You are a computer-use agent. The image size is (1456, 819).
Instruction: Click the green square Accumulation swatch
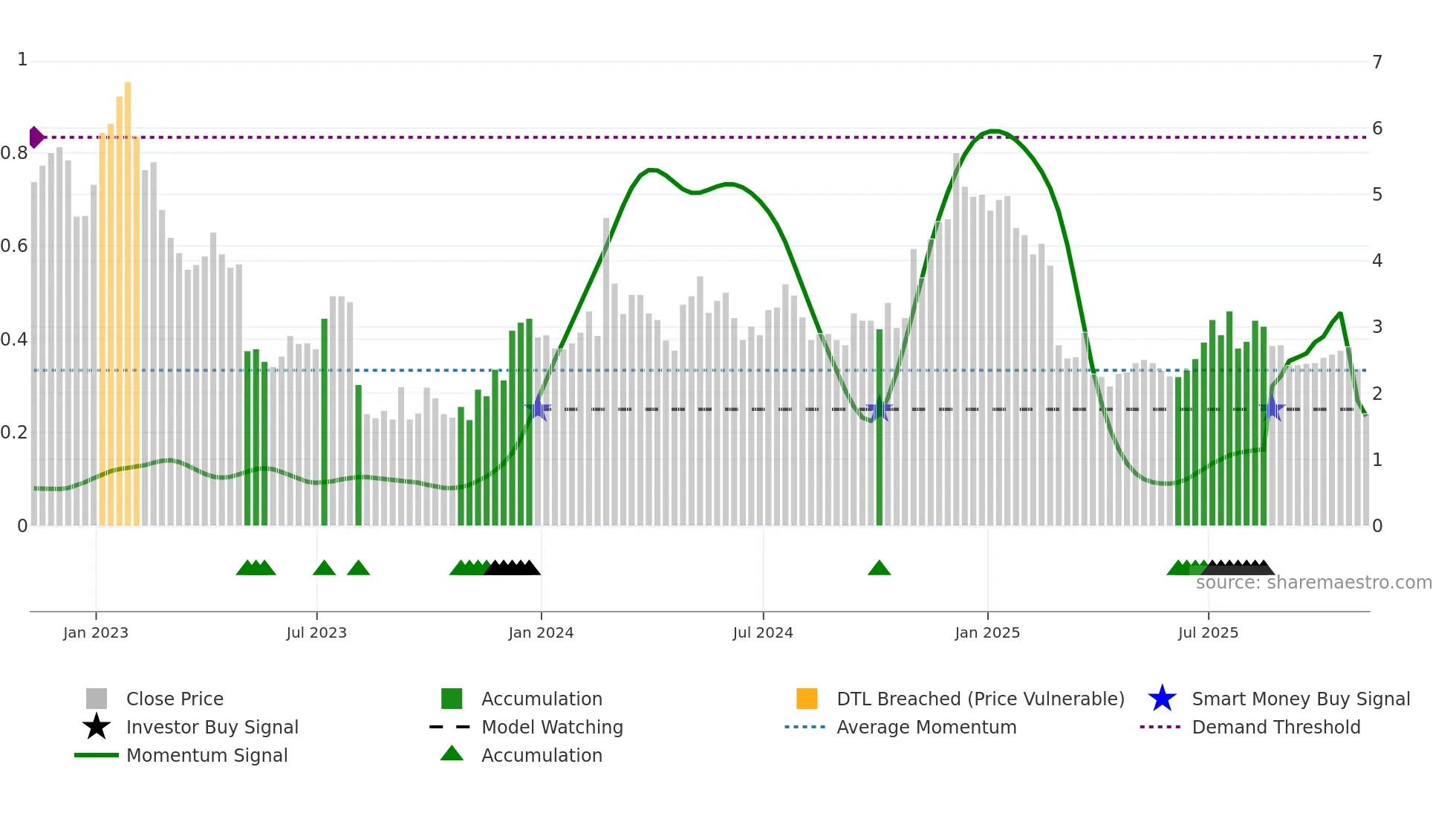(x=452, y=699)
